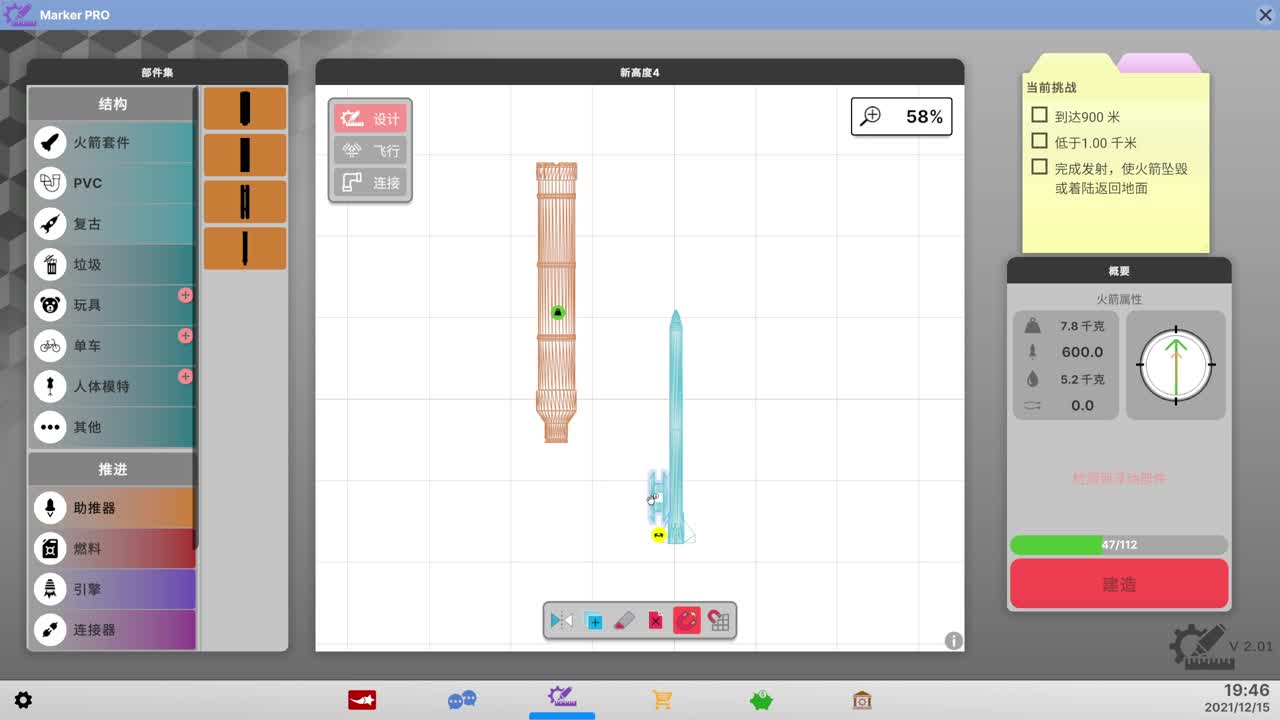Image resolution: width=1280 pixels, height=720 pixels.
Task: Click the 47/112 parts progress bar
Action: click(x=1119, y=545)
